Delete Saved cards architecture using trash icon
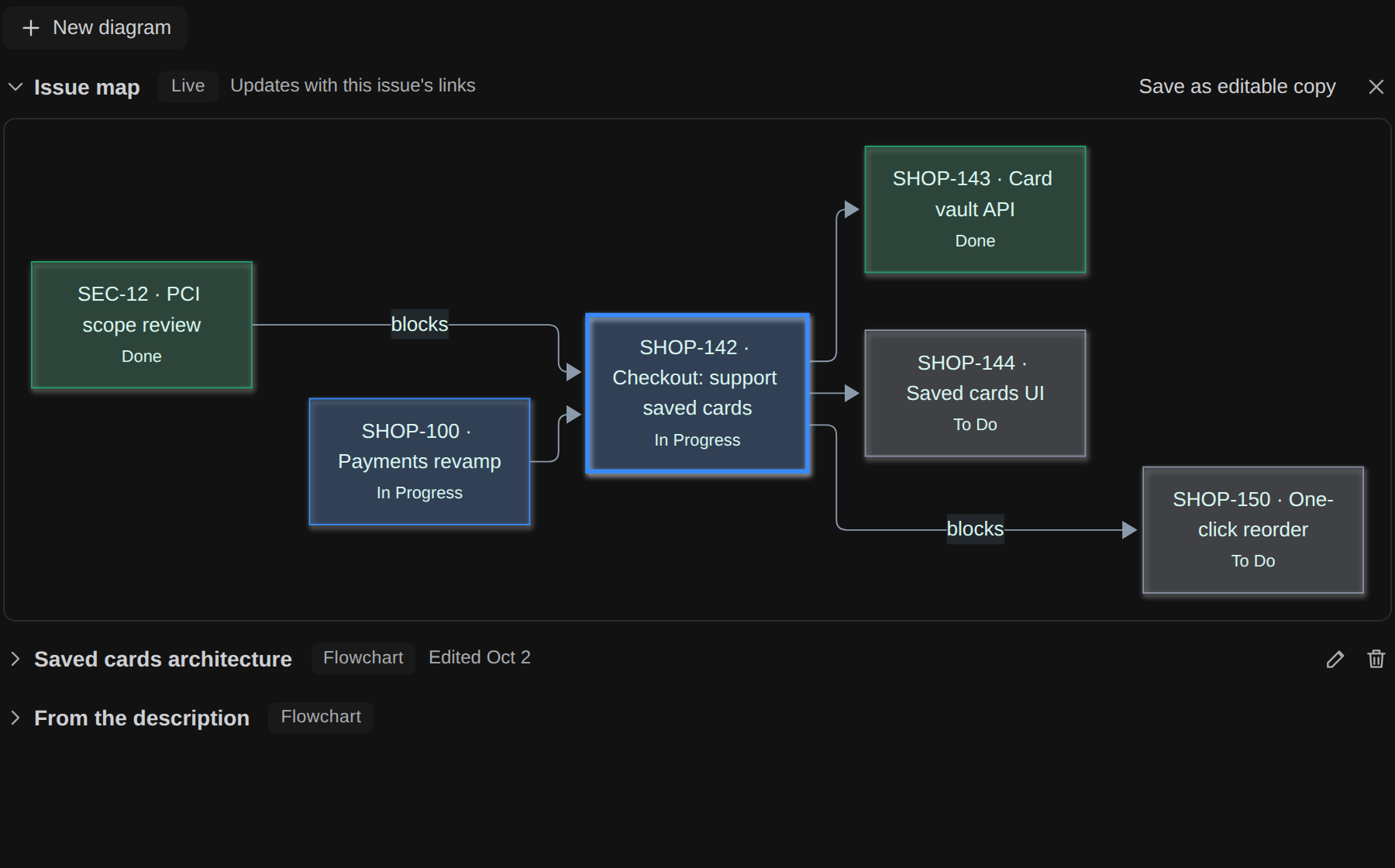Image resolution: width=1395 pixels, height=868 pixels. point(1376,659)
